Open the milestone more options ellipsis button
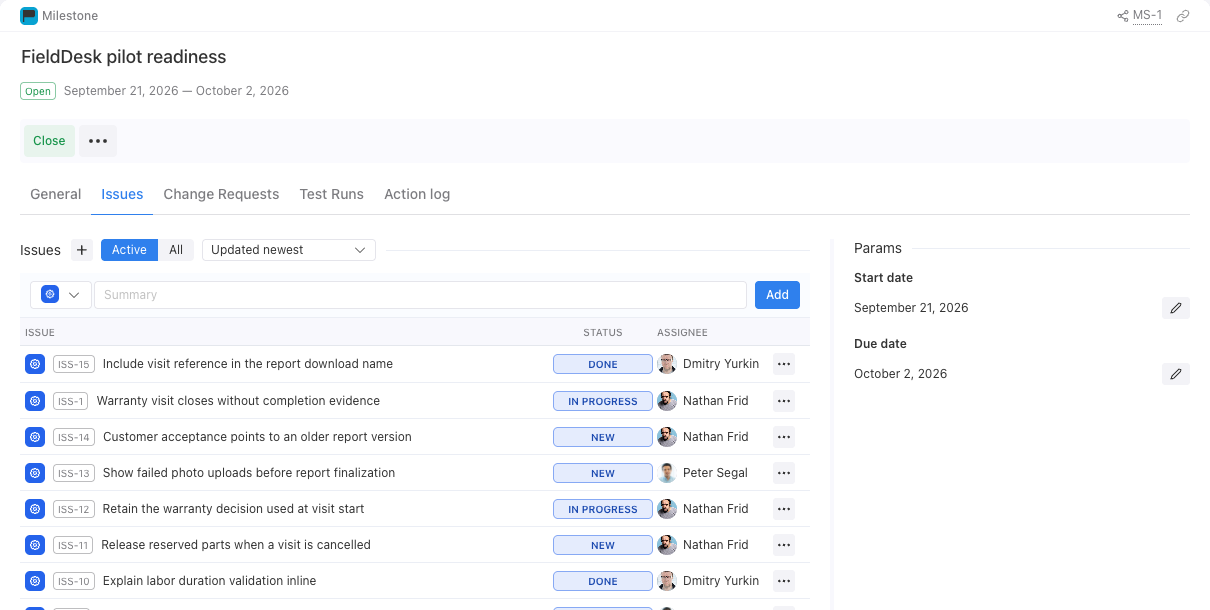This screenshot has width=1210, height=610. coord(98,141)
